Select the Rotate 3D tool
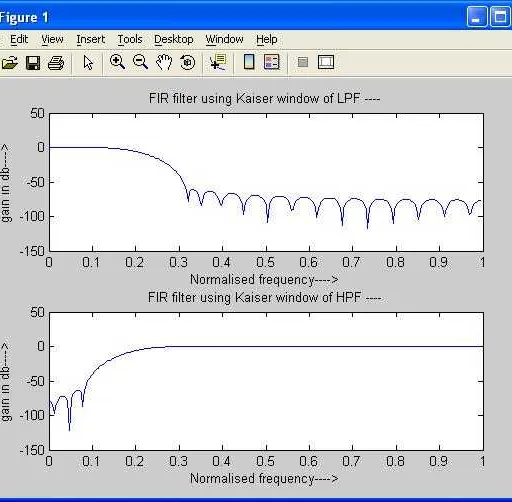512x502 pixels. [x=187, y=62]
